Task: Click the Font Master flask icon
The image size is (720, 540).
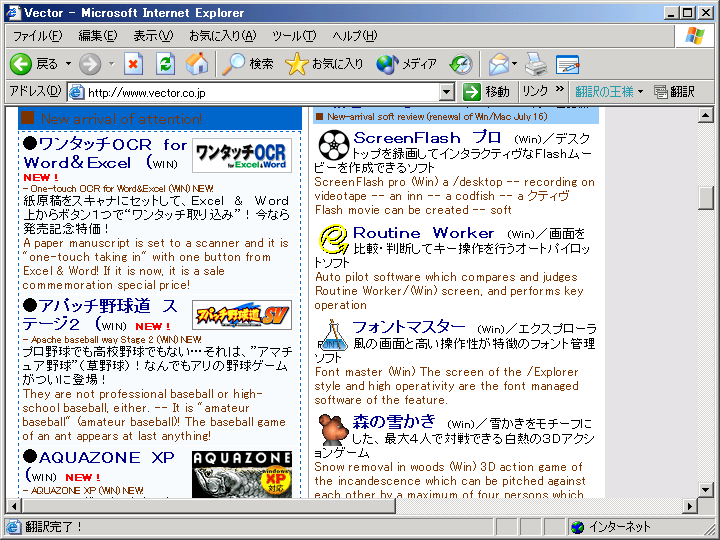Action: pos(332,335)
